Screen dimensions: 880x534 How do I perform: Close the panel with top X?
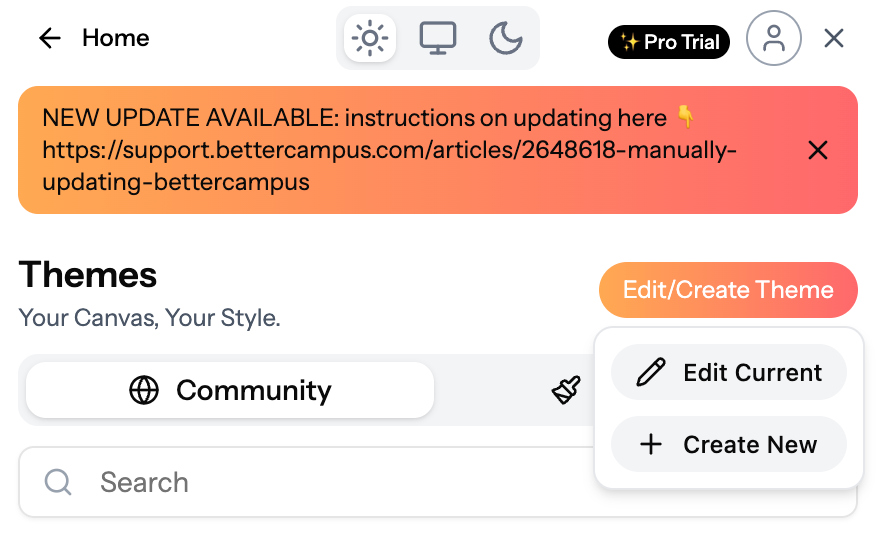click(834, 39)
